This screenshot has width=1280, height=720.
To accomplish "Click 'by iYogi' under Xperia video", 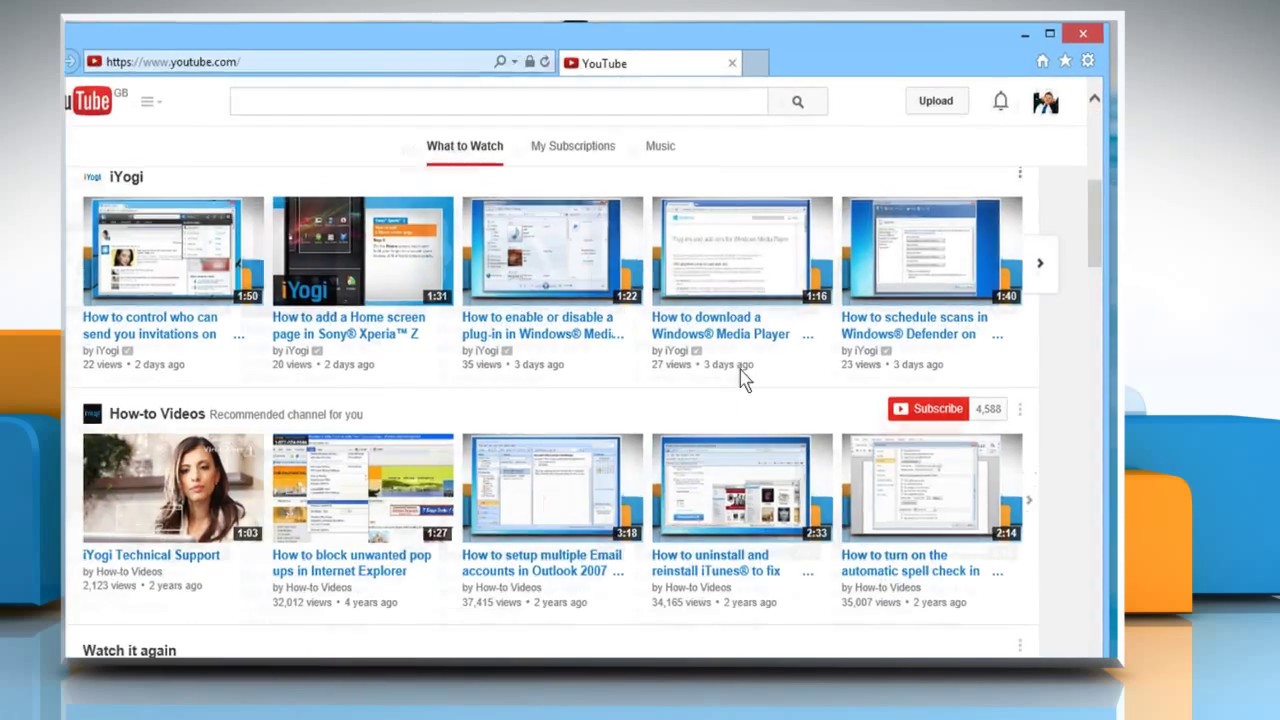I will (x=290, y=351).
